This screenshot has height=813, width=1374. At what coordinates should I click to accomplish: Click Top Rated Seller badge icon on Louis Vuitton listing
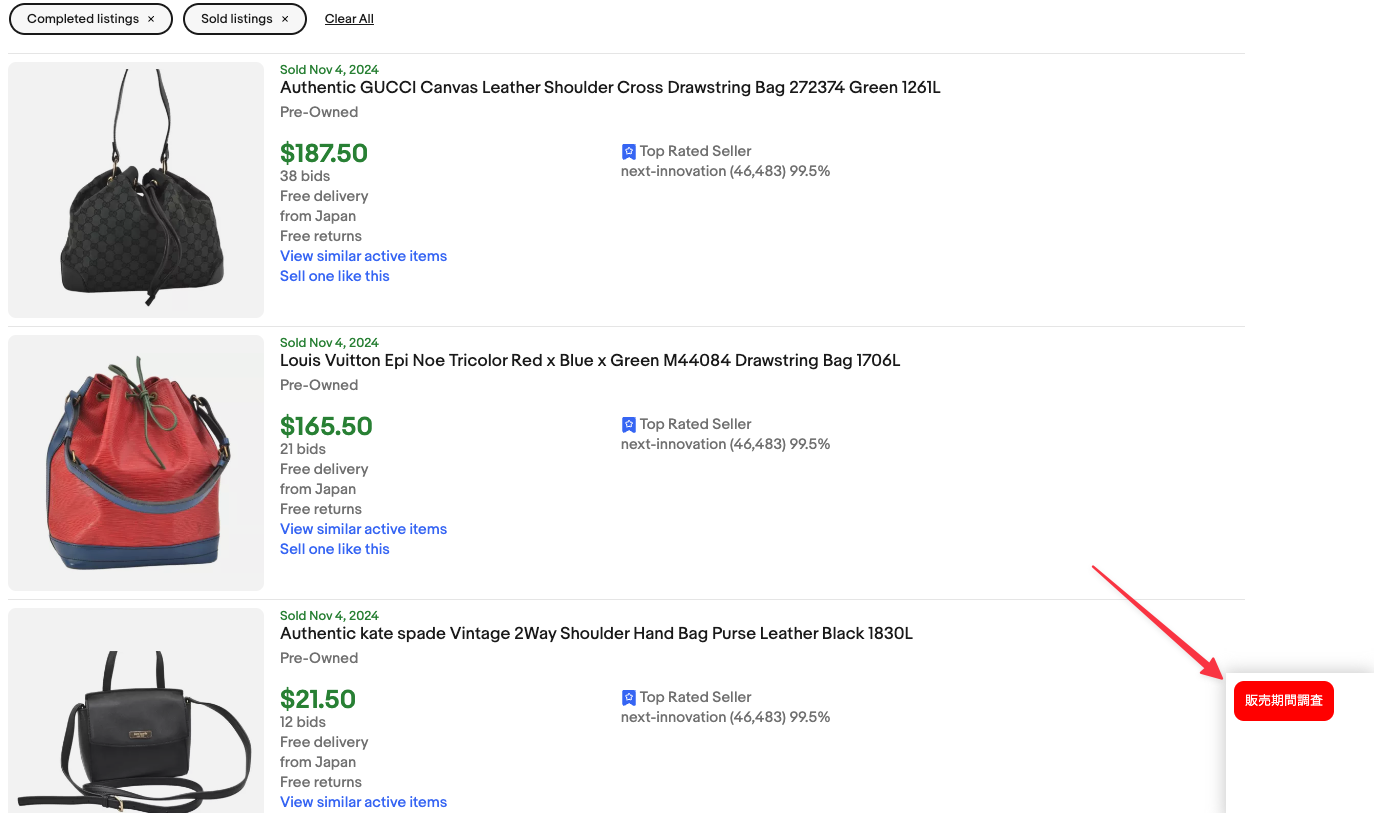tap(629, 425)
